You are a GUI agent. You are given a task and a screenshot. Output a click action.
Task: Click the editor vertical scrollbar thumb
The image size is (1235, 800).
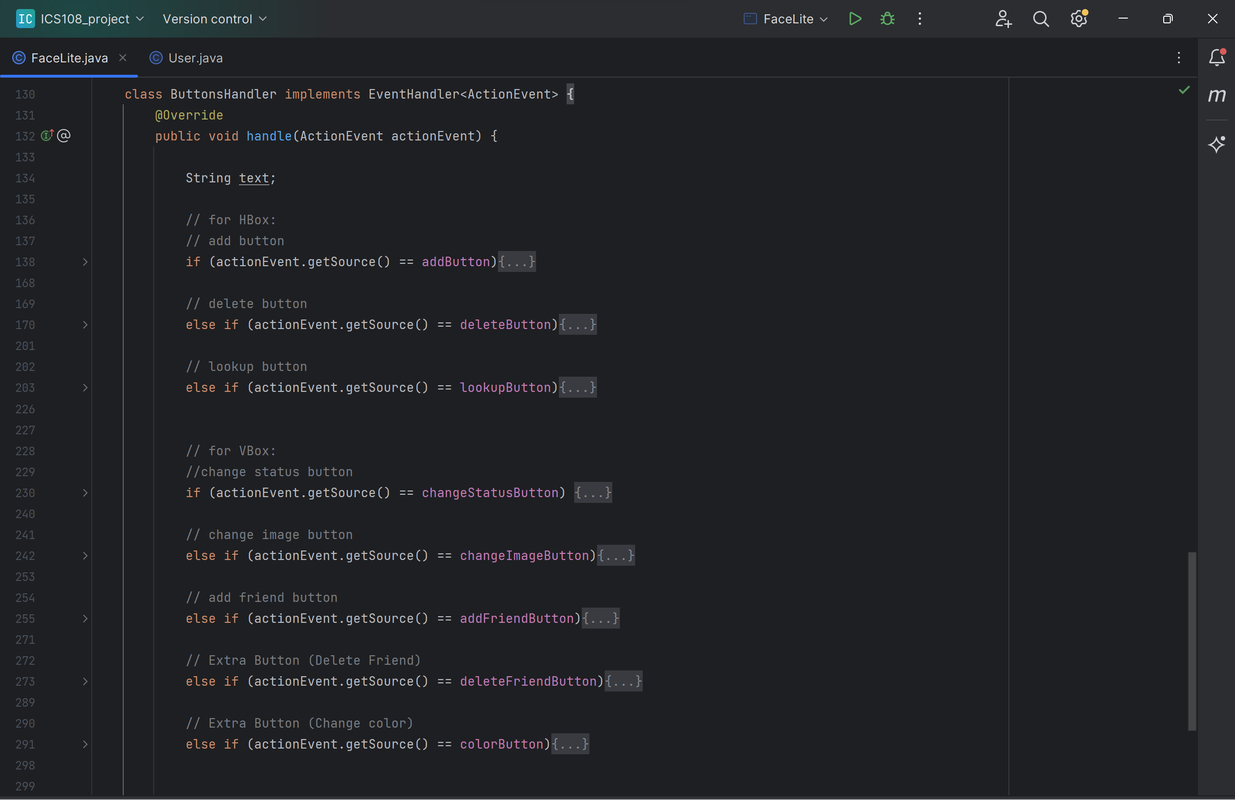tap(1192, 640)
